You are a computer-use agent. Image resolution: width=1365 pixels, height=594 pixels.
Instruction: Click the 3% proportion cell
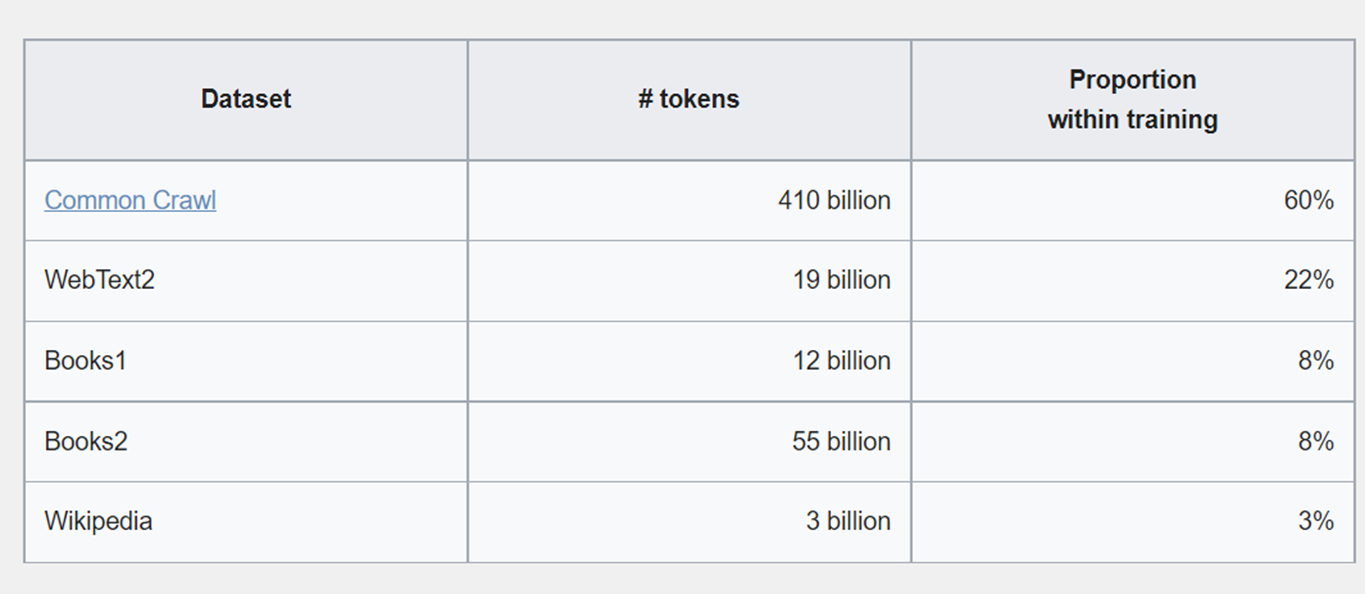point(1133,521)
